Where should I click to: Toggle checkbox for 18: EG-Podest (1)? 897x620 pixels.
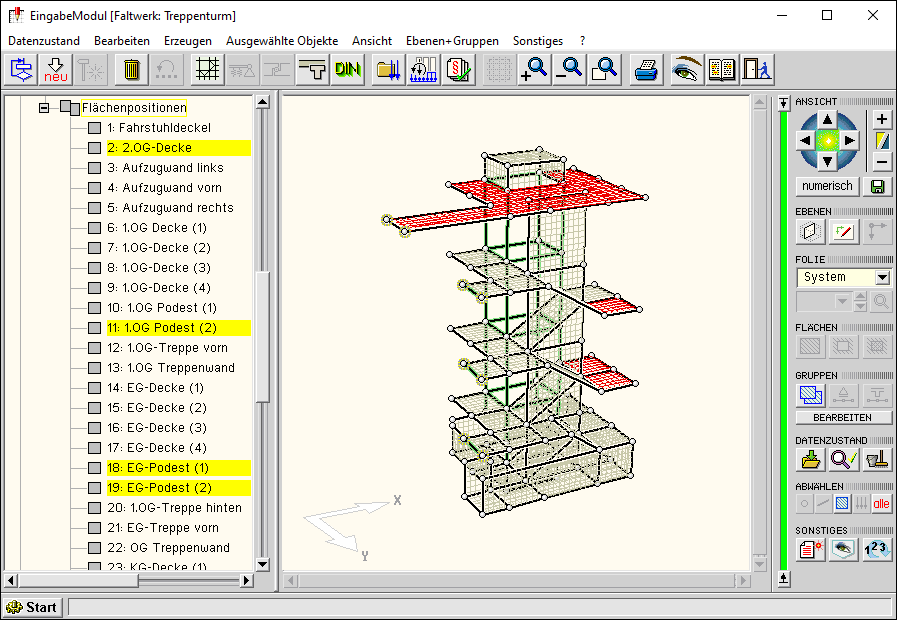click(x=94, y=468)
